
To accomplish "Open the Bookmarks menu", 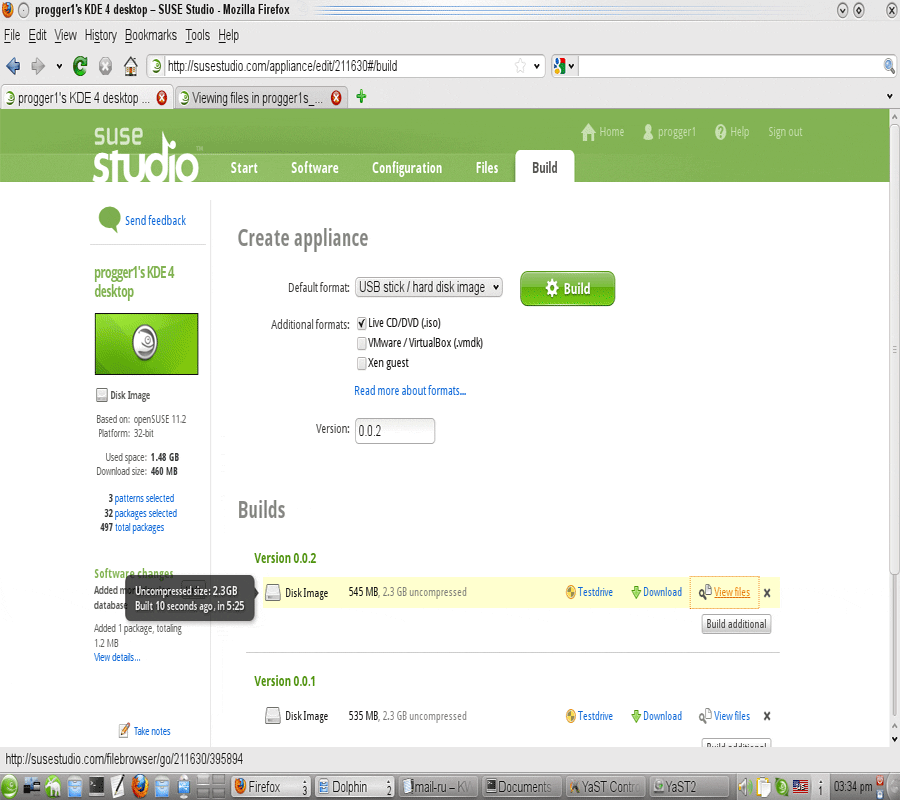I will click(x=150, y=35).
